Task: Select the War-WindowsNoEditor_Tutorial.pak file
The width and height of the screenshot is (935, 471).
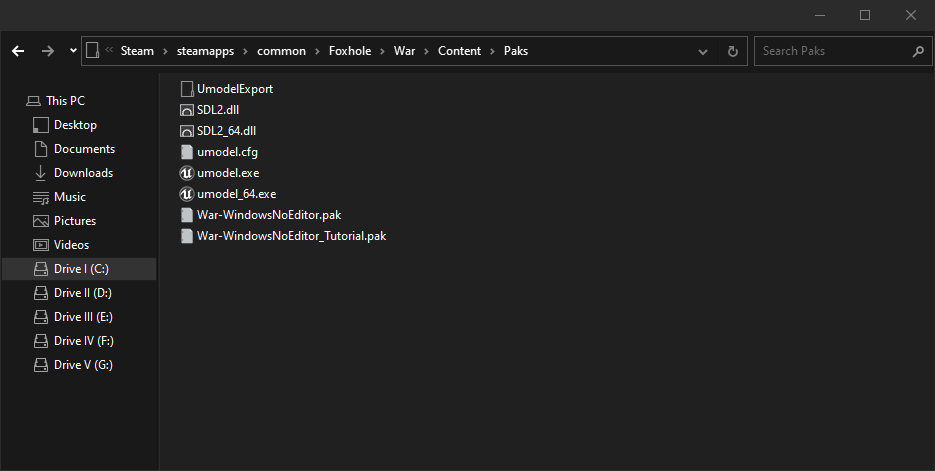Action: point(291,236)
